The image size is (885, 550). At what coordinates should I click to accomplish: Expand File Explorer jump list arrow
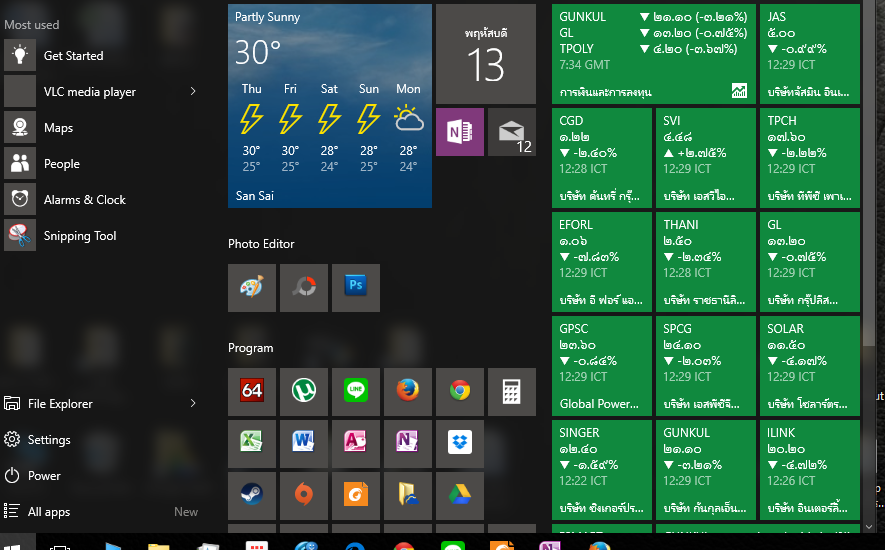pos(193,403)
